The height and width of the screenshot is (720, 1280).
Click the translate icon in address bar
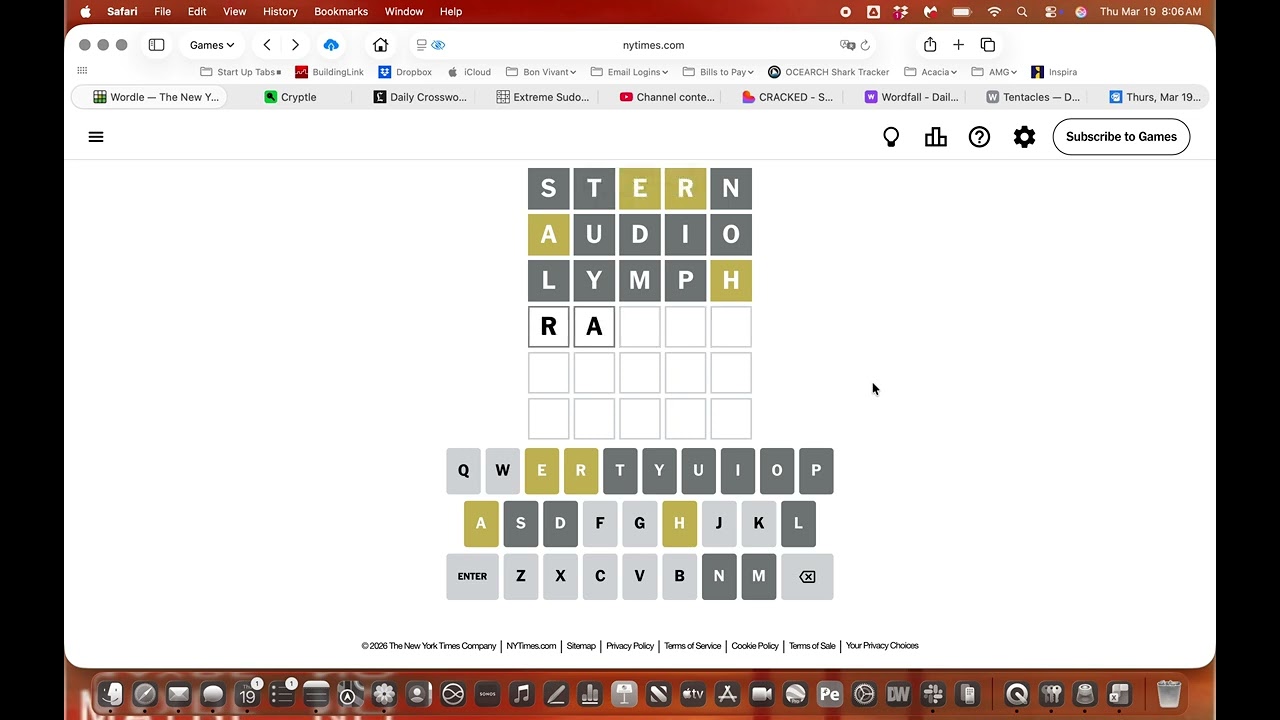click(x=847, y=45)
